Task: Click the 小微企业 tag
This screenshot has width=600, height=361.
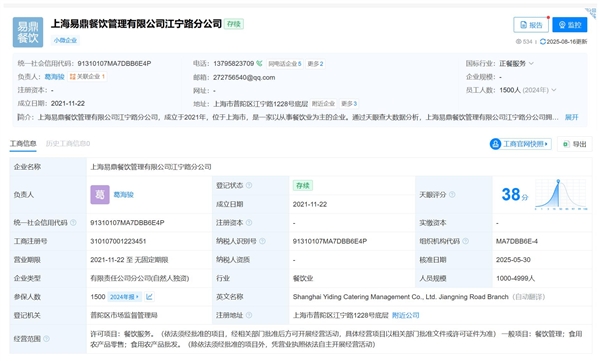Action: coord(65,40)
